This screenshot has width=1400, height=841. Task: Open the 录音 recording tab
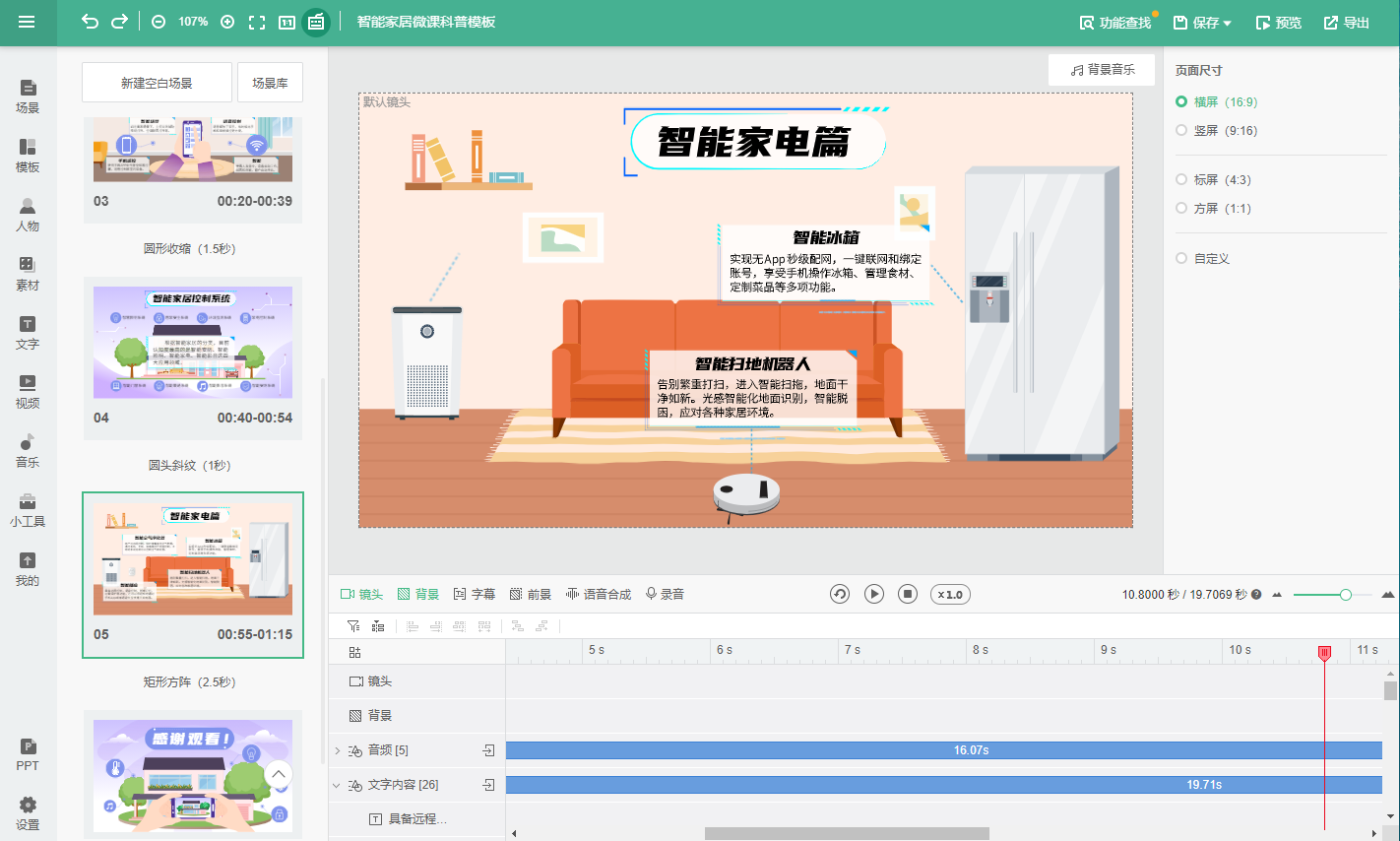665,594
